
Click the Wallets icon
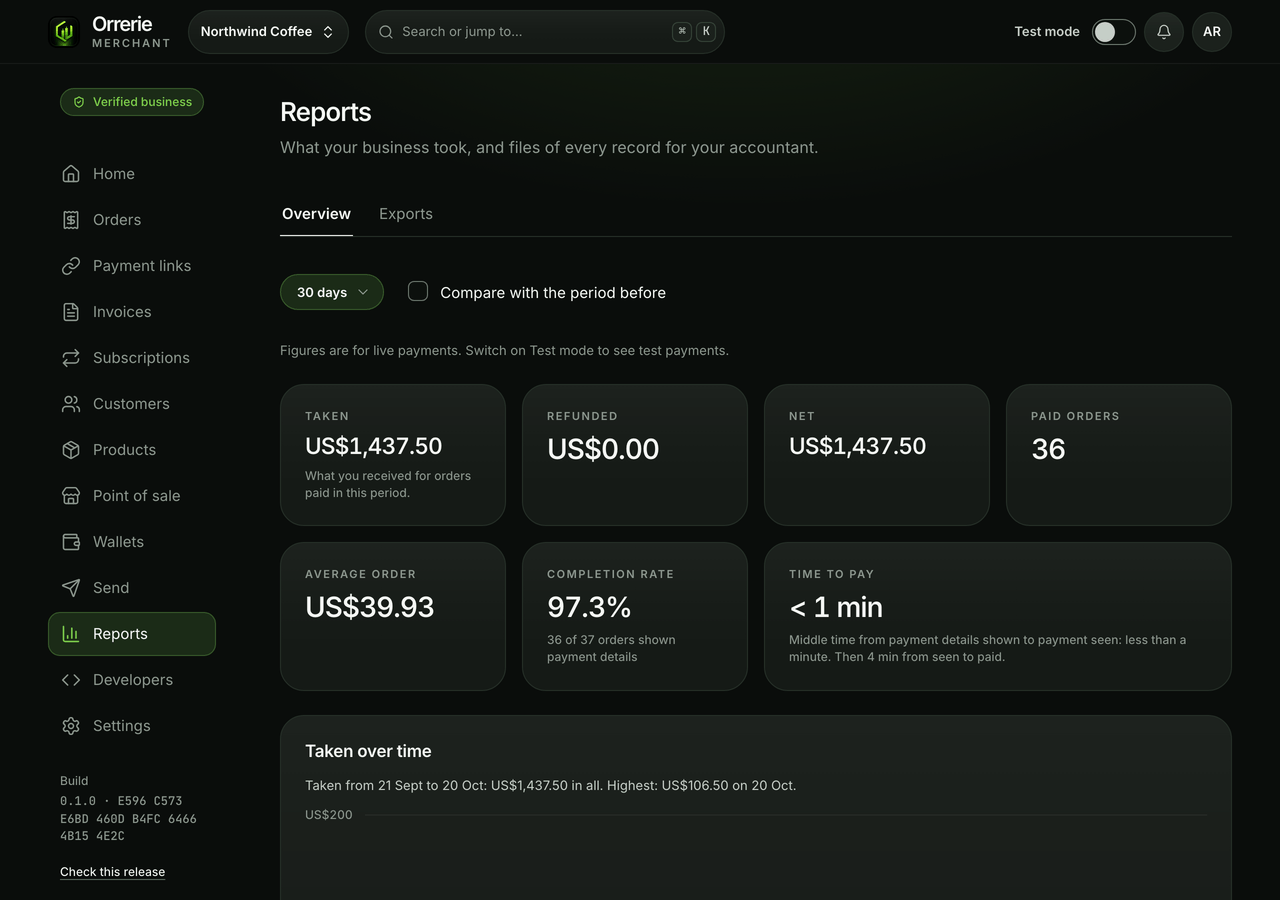[71, 542]
